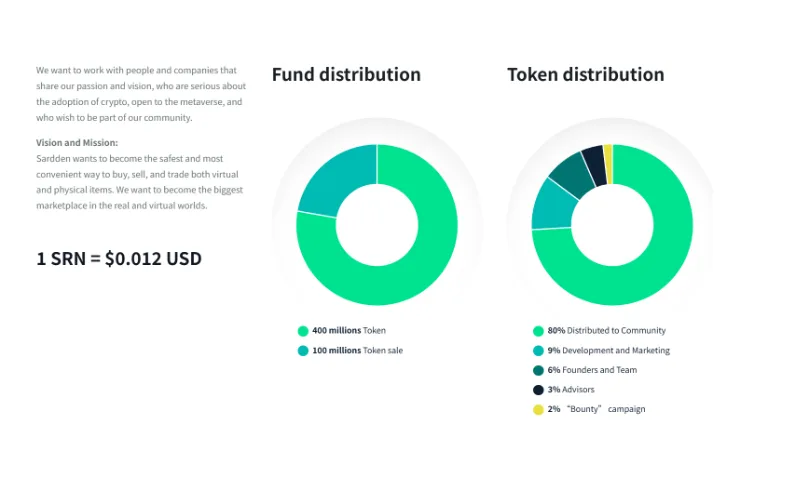Click the yellow Bounty slice in Token chart
Image resolution: width=791 pixels, height=488 pixels.
[608, 150]
